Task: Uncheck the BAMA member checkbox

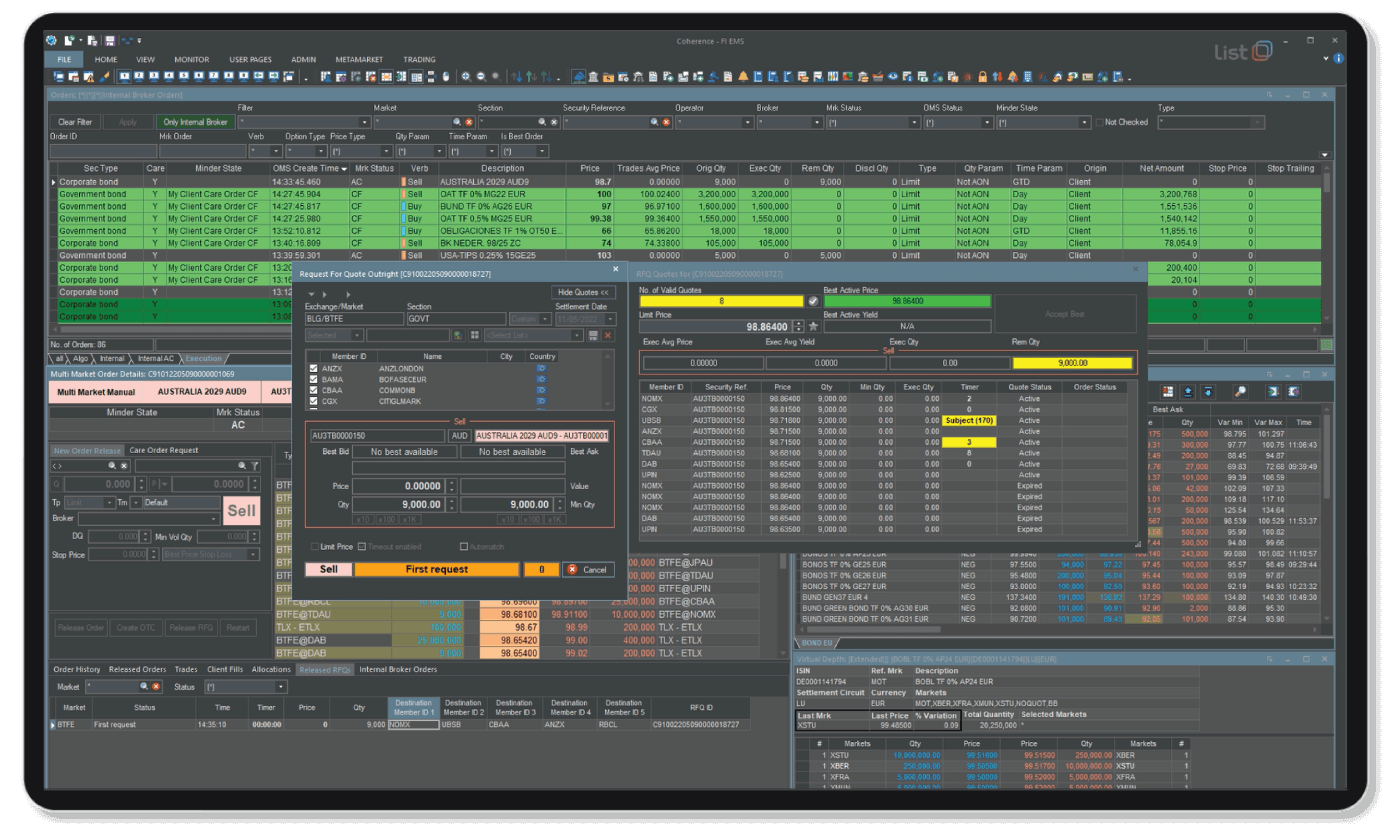Action: (x=313, y=379)
